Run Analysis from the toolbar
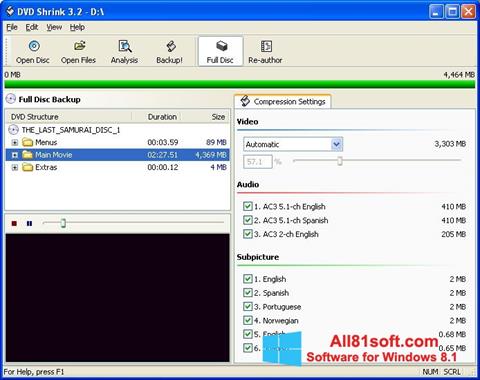The height and width of the screenshot is (380, 480). coord(125,46)
